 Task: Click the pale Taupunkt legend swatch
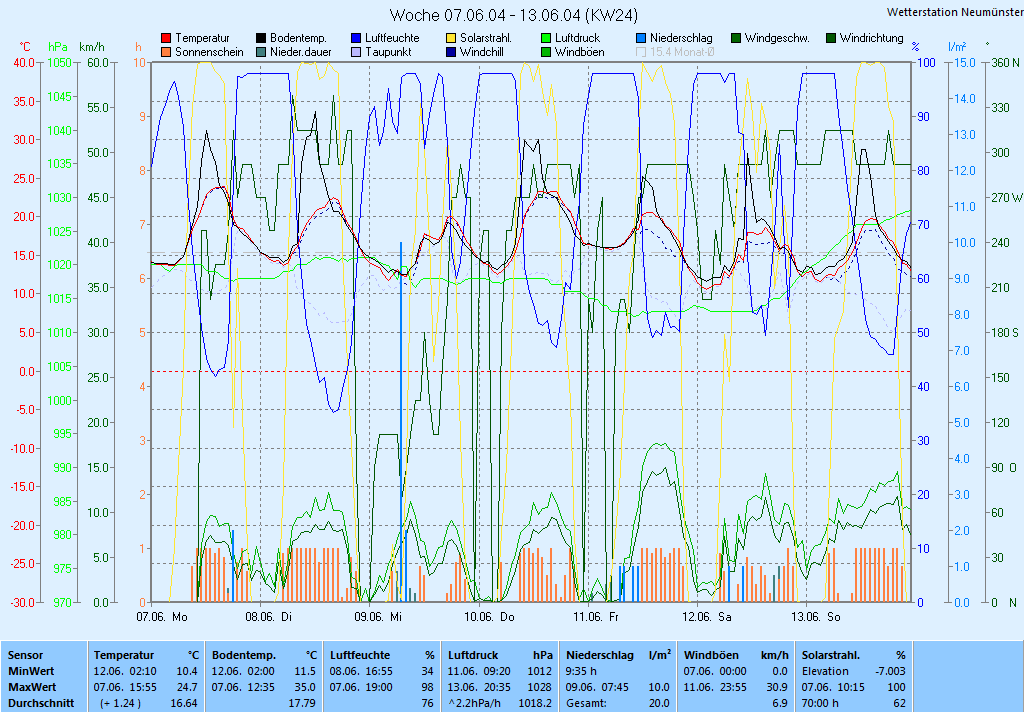point(355,52)
